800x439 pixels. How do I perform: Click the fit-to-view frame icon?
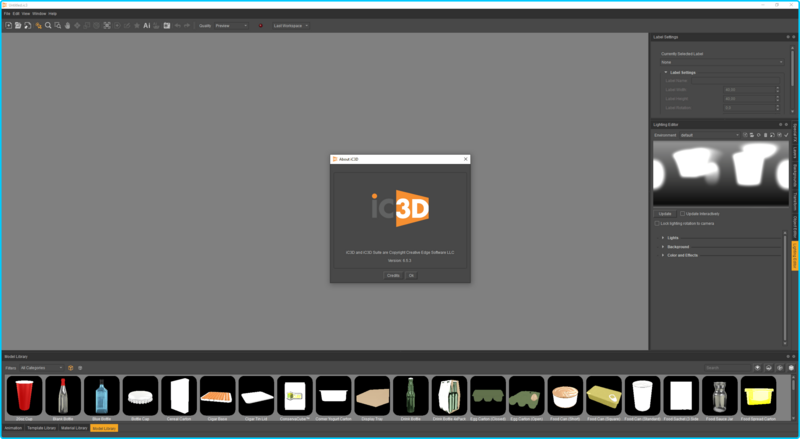[x=107, y=26]
